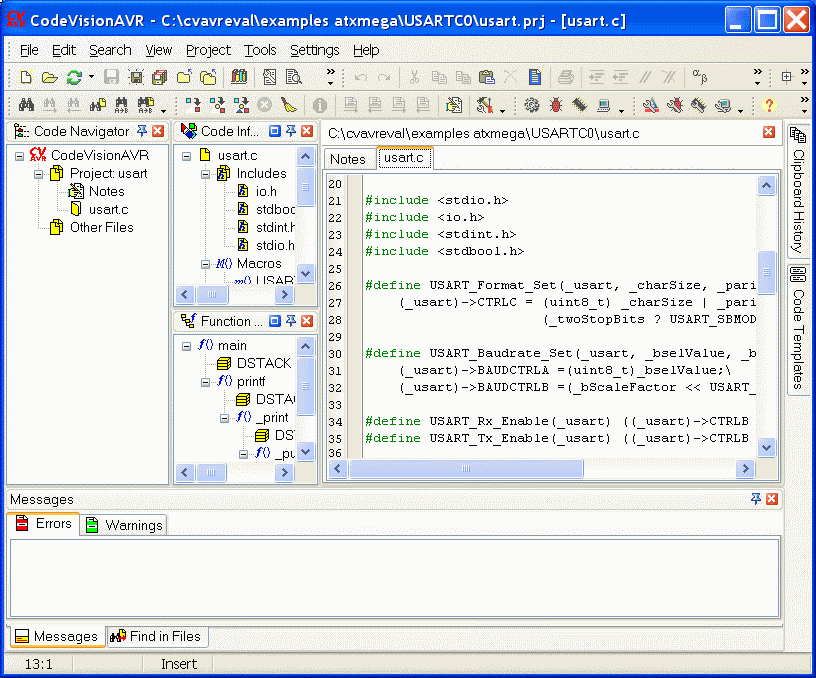This screenshot has height=678, width=816.
Task: Click the gear build icon in toolbar
Action: 531,105
